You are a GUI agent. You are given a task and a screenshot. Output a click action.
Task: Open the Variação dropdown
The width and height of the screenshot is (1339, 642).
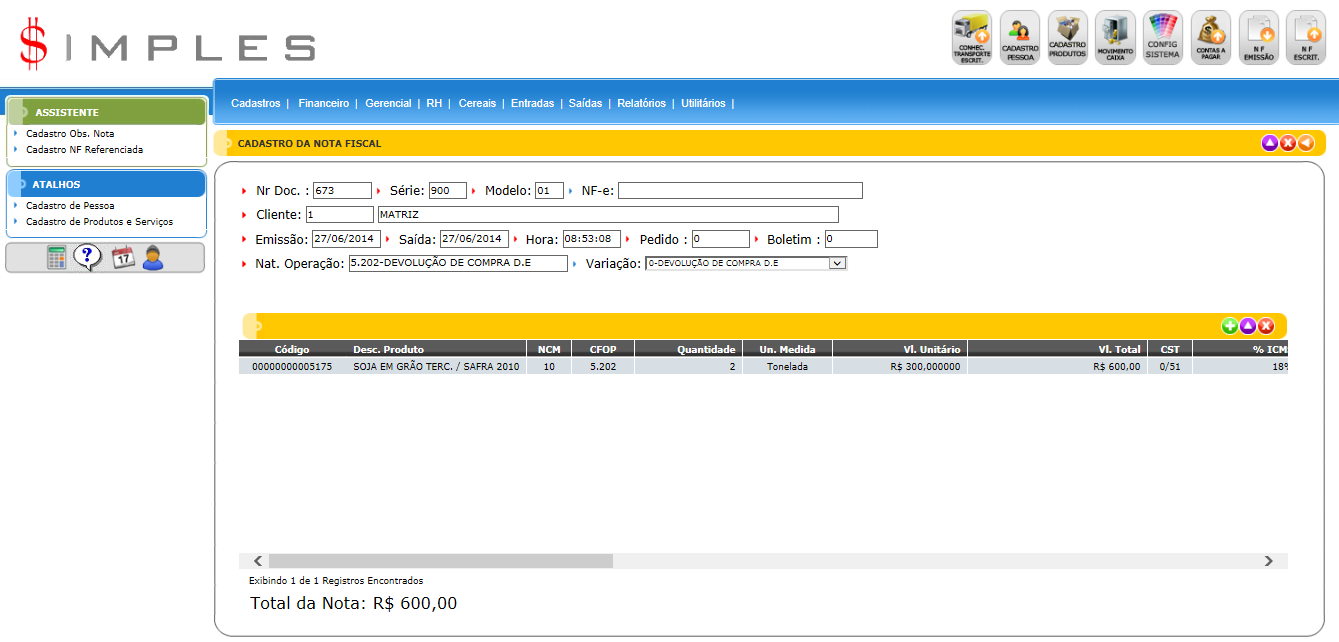(x=837, y=263)
